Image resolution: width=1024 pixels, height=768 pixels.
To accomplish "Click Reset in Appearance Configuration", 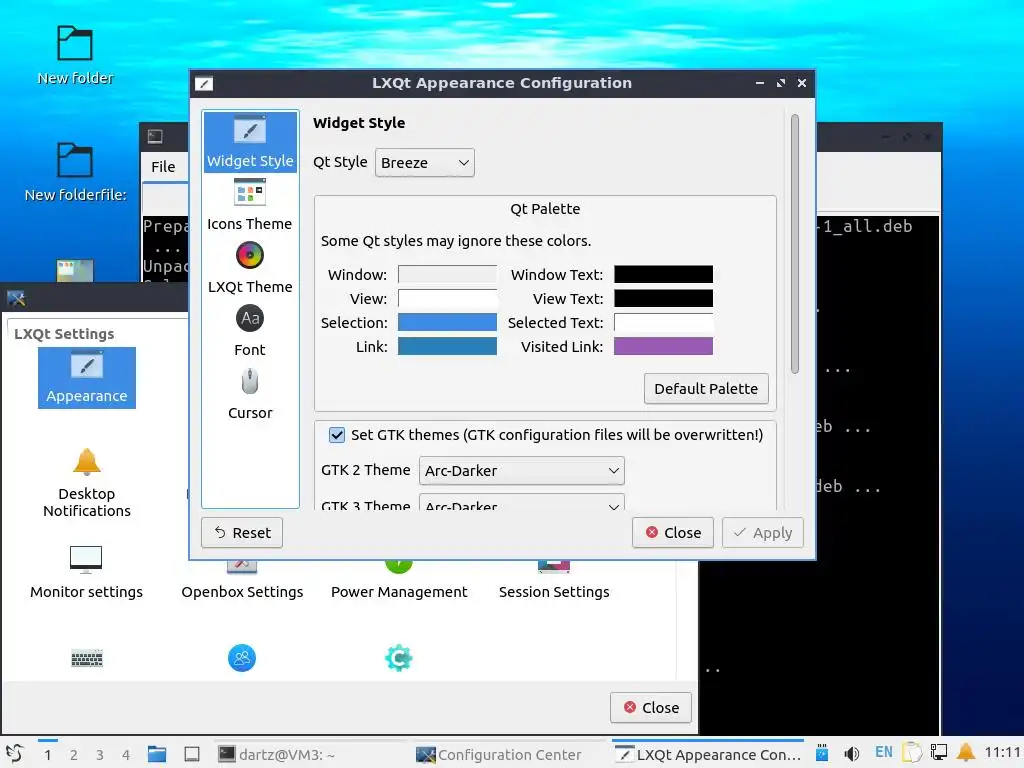I will pos(242,533).
